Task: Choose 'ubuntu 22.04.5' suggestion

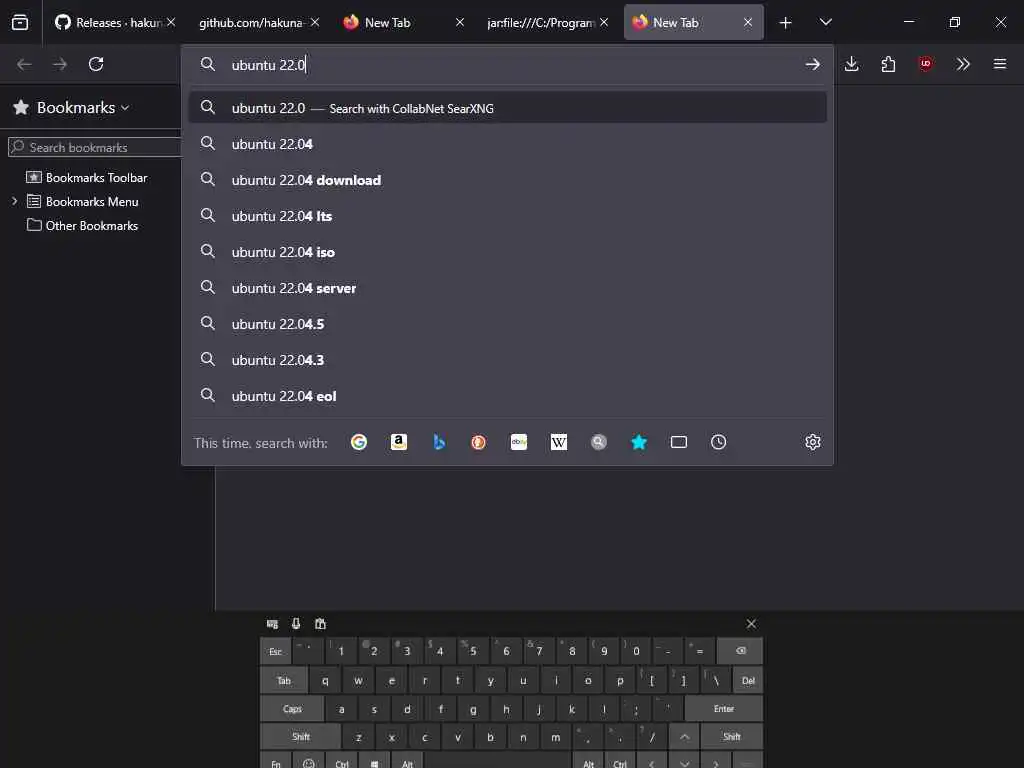Action: (507, 324)
